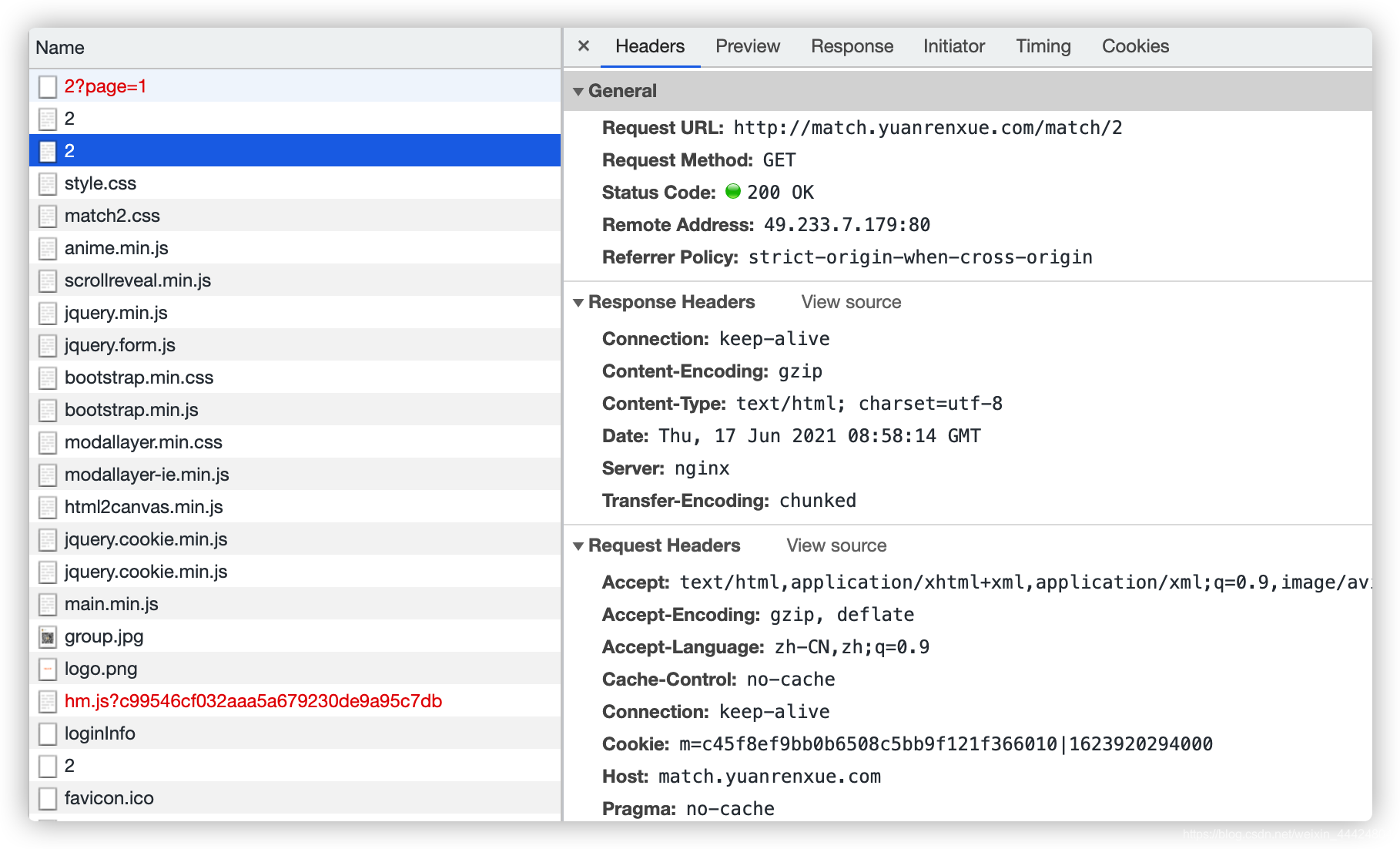Click the main.min.js file icon

point(48,604)
